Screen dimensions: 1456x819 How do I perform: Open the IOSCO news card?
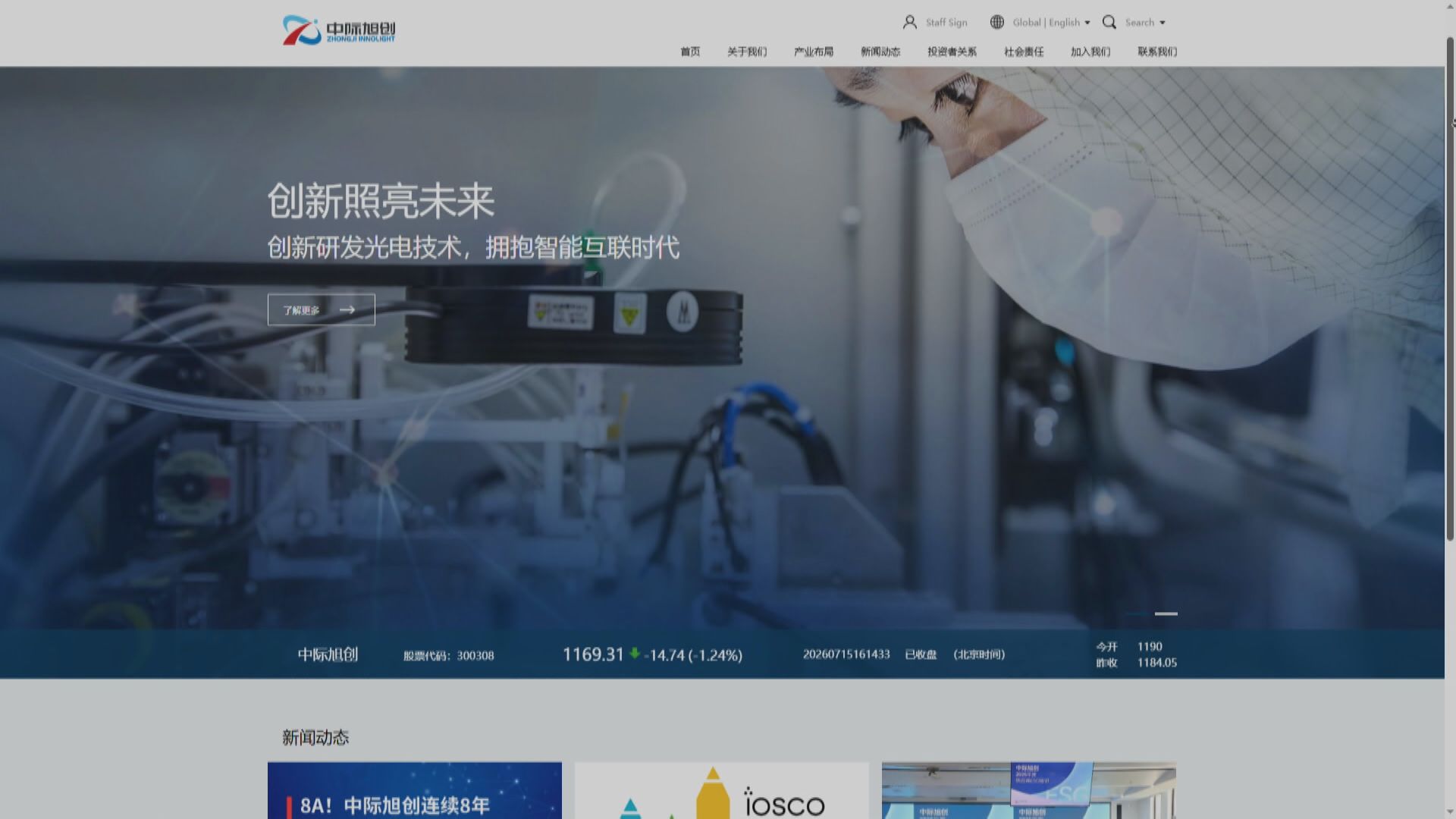click(x=722, y=790)
